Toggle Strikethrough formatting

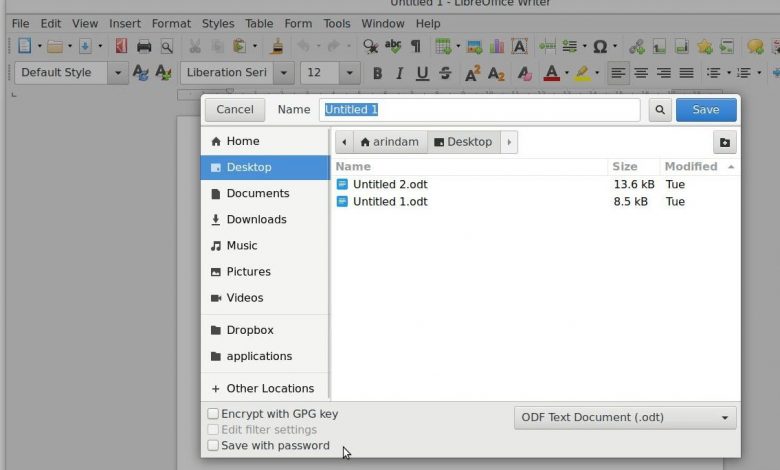click(x=445, y=73)
